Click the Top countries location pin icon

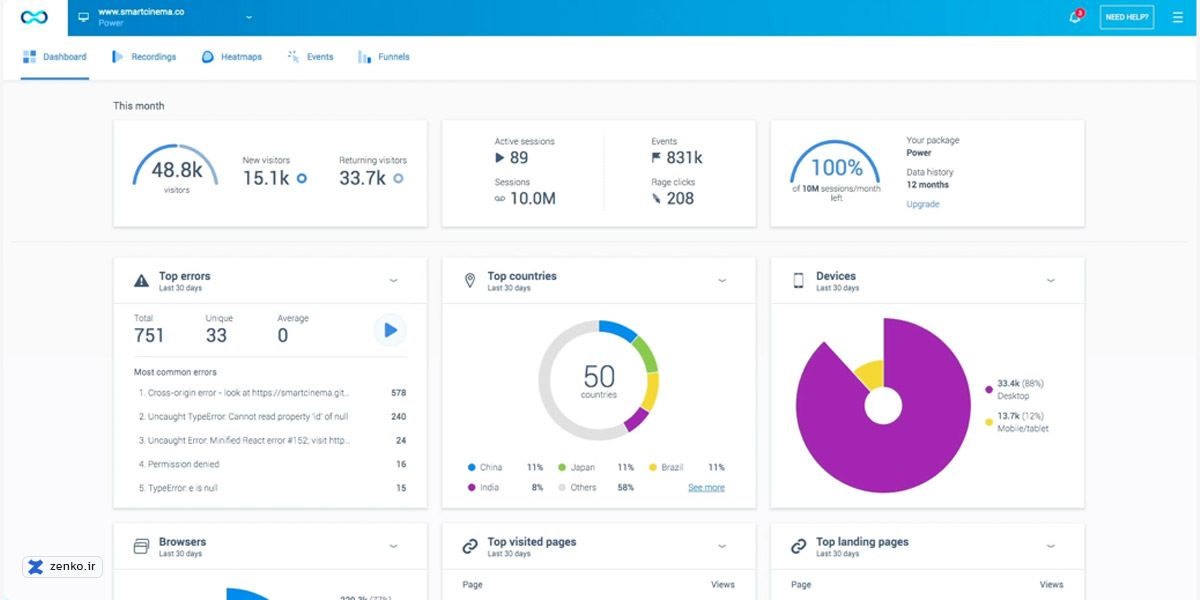470,281
